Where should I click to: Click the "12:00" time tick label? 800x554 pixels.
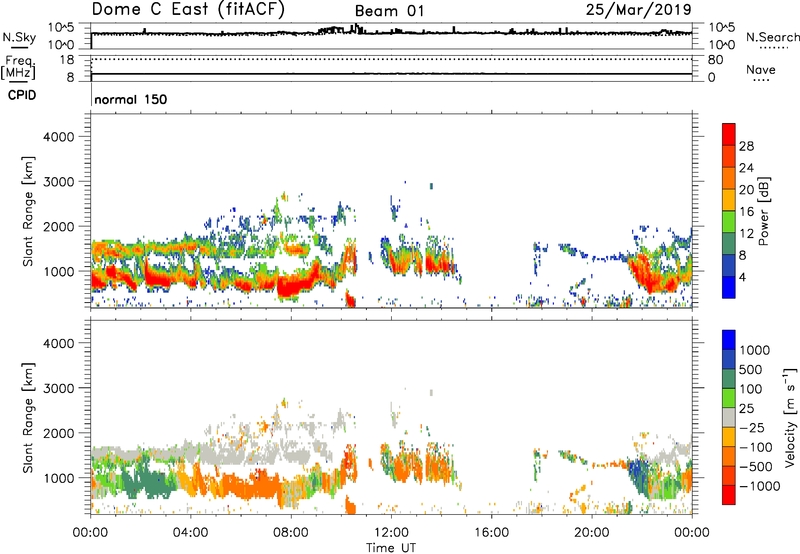[x=391, y=533]
